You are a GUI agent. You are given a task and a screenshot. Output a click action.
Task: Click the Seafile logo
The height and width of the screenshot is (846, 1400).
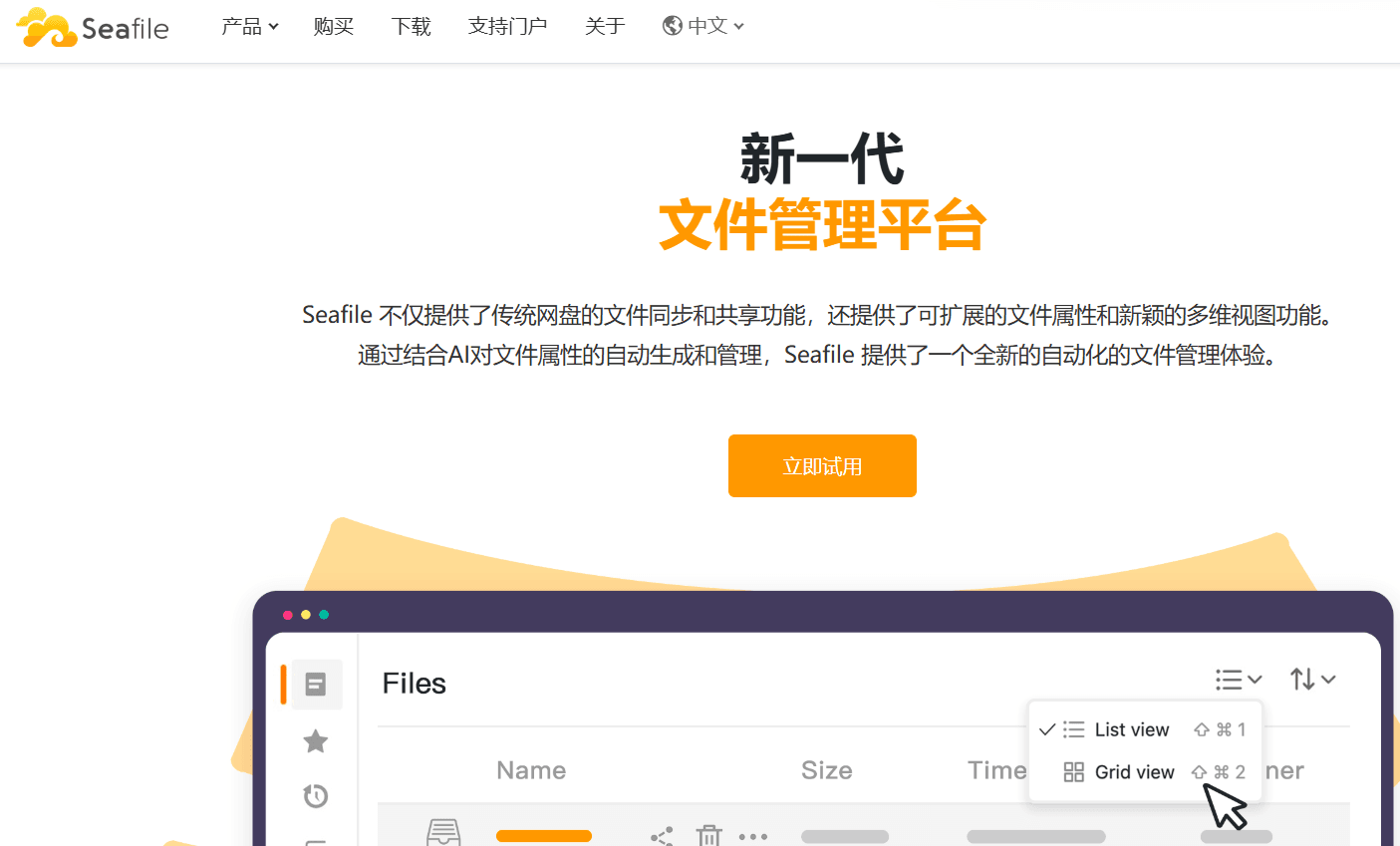click(93, 27)
